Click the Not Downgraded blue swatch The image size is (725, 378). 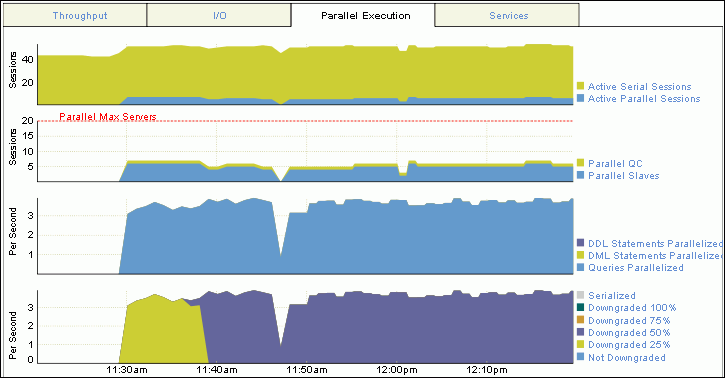click(x=580, y=357)
